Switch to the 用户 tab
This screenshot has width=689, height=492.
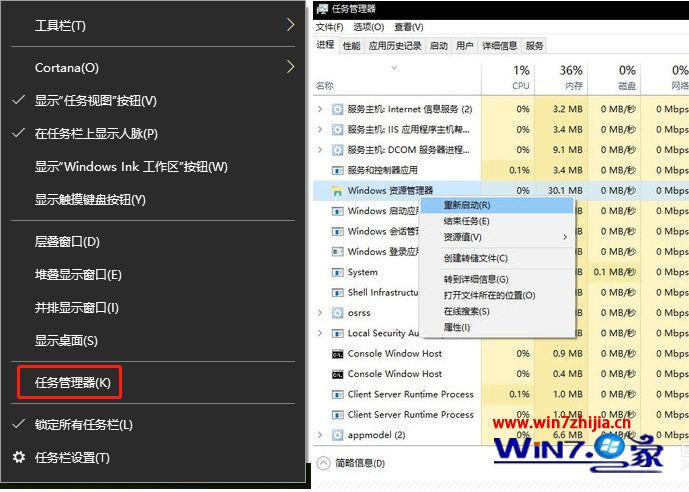click(464, 46)
